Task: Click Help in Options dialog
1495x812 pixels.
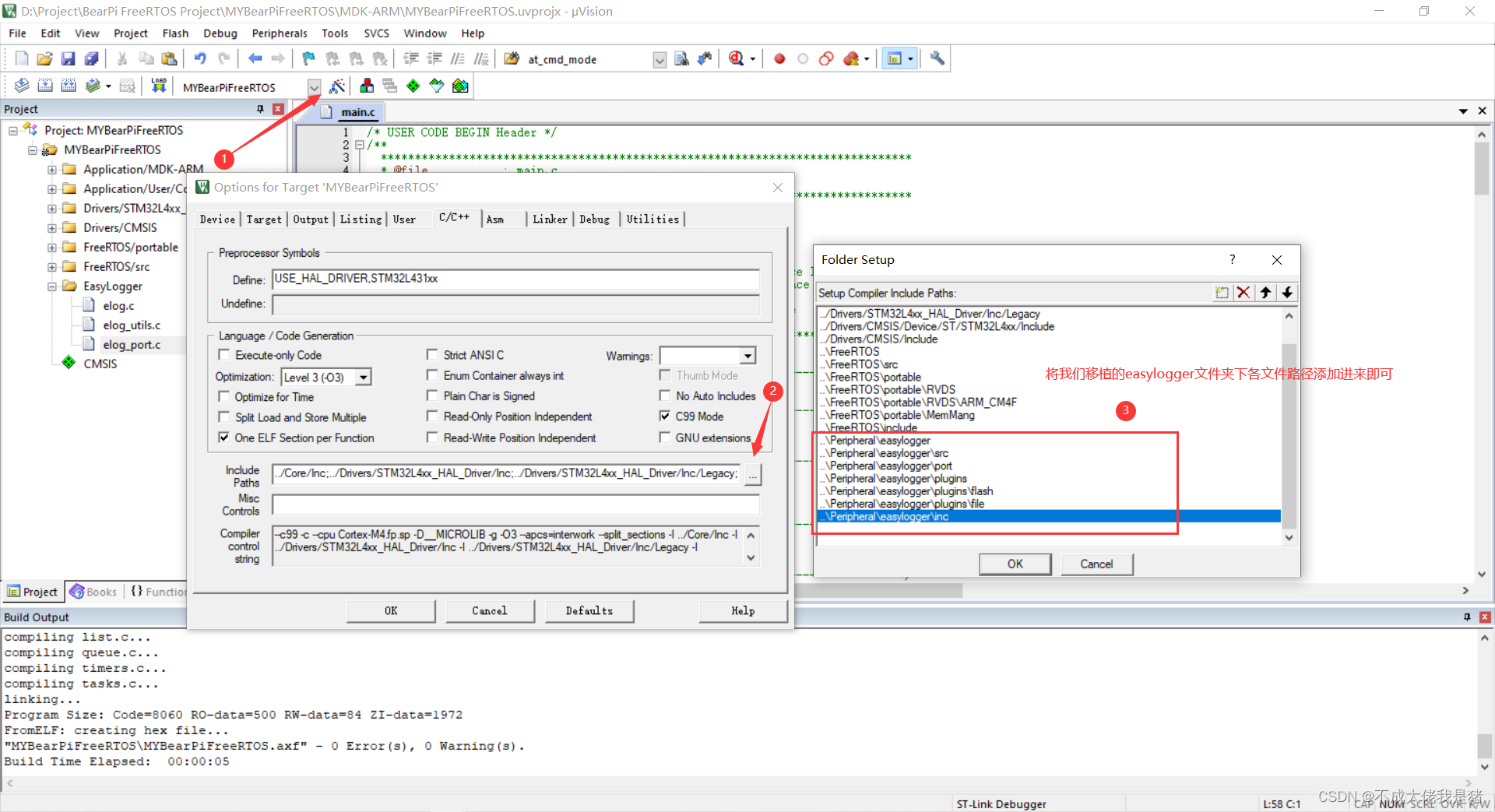Action: click(x=743, y=611)
